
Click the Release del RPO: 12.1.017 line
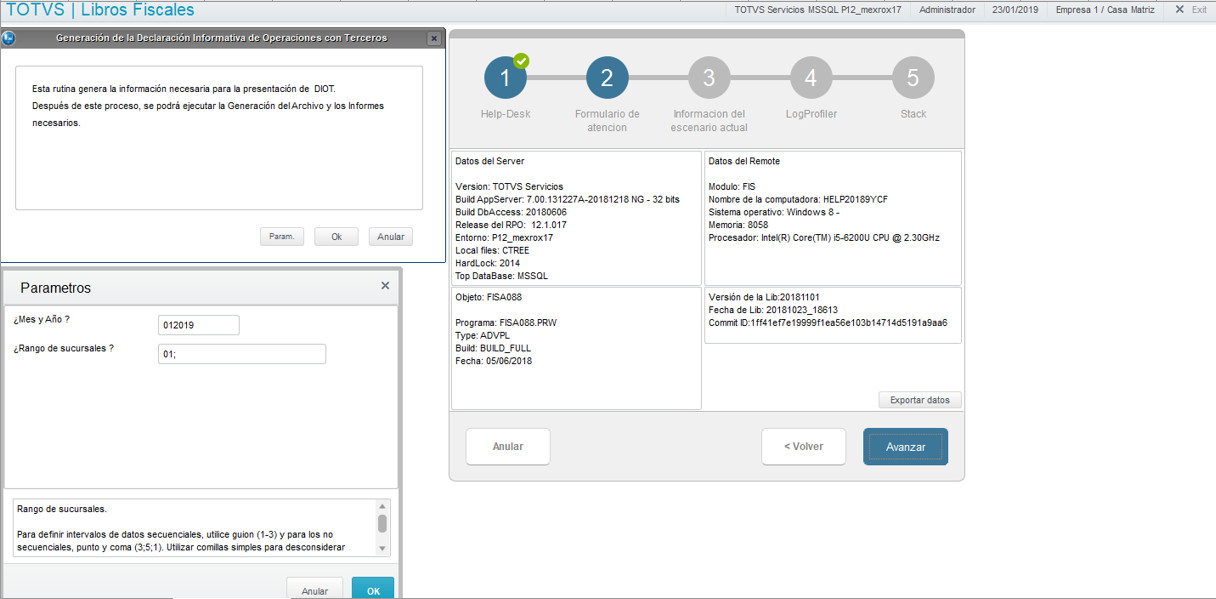(511, 225)
